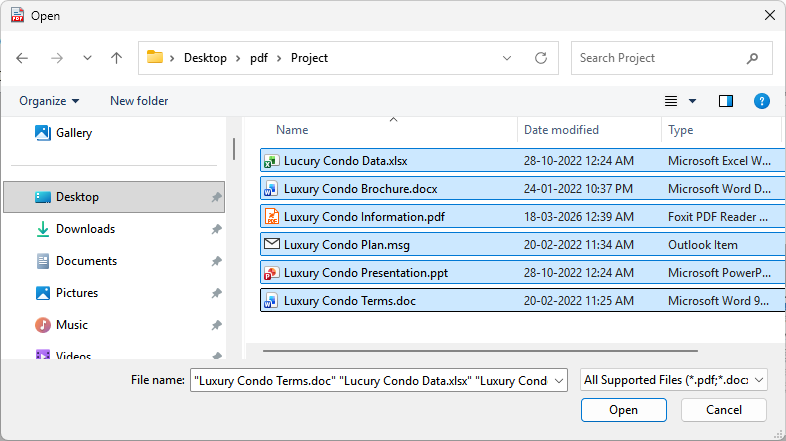Refresh the Project folder listing
This screenshot has height=441, width=786.
(541, 58)
